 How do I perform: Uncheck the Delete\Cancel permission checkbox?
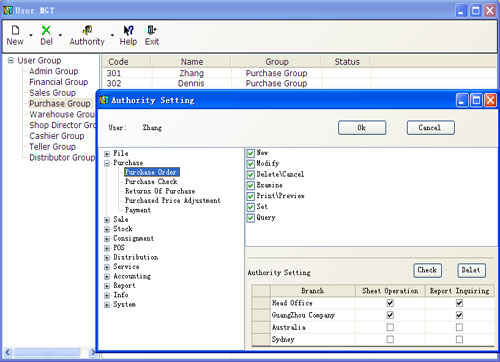[x=251, y=175]
